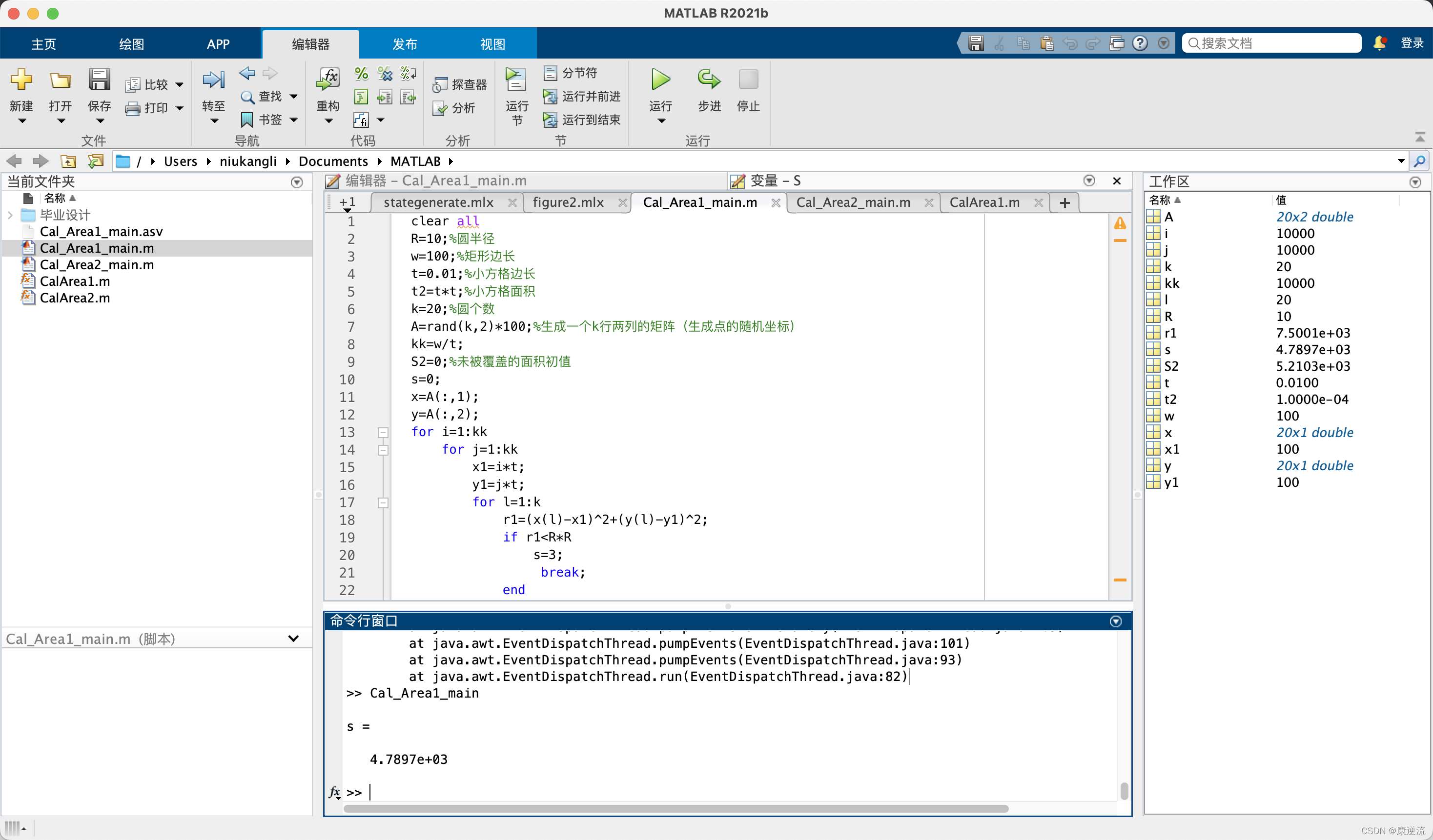Expand the file details panel chevron
1433x840 pixels.
(x=293, y=639)
